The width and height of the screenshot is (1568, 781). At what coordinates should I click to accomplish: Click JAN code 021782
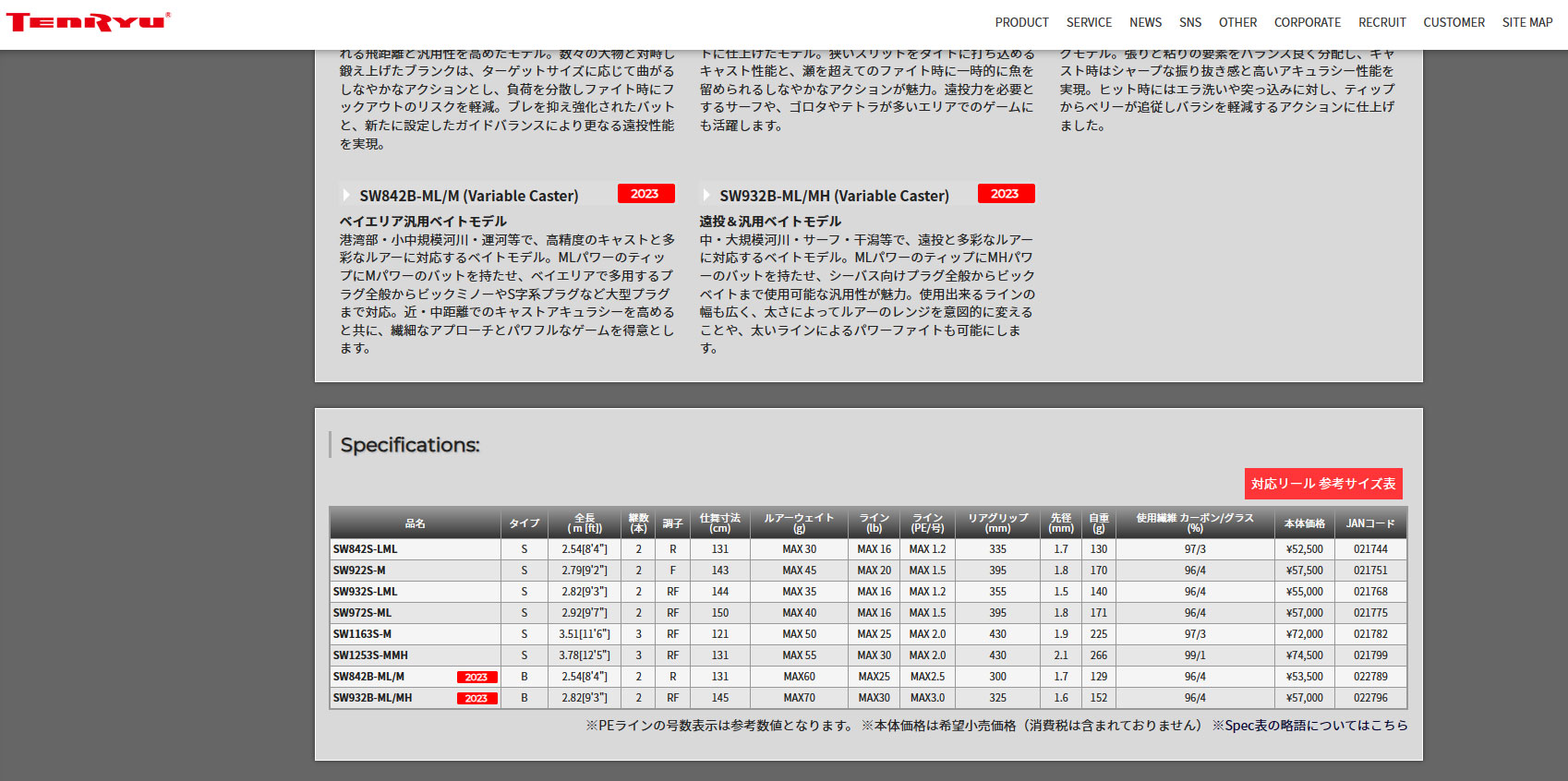click(x=1370, y=633)
